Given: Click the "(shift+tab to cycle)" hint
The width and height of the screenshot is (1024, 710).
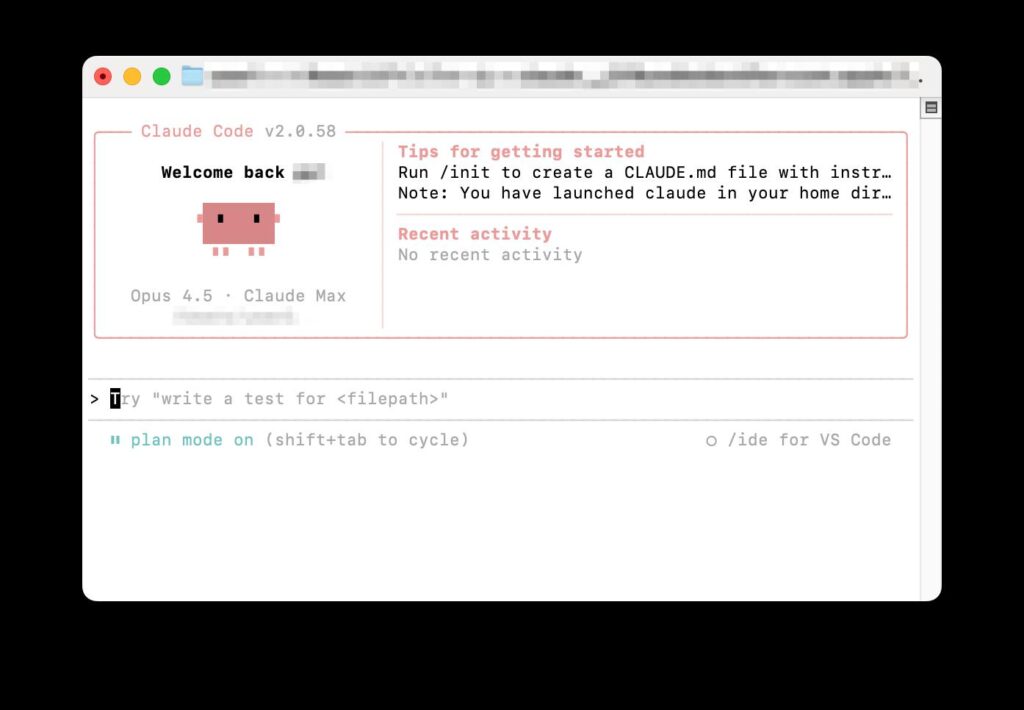Looking at the screenshot, I should click(x=367, y=440).
